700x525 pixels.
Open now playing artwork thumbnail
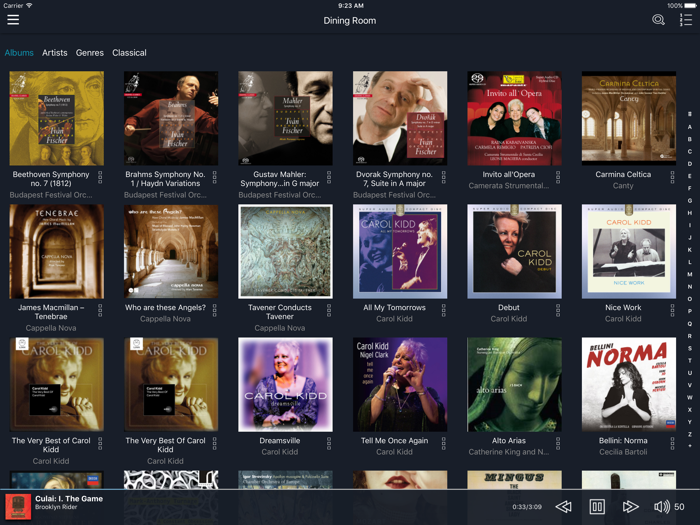18,507
